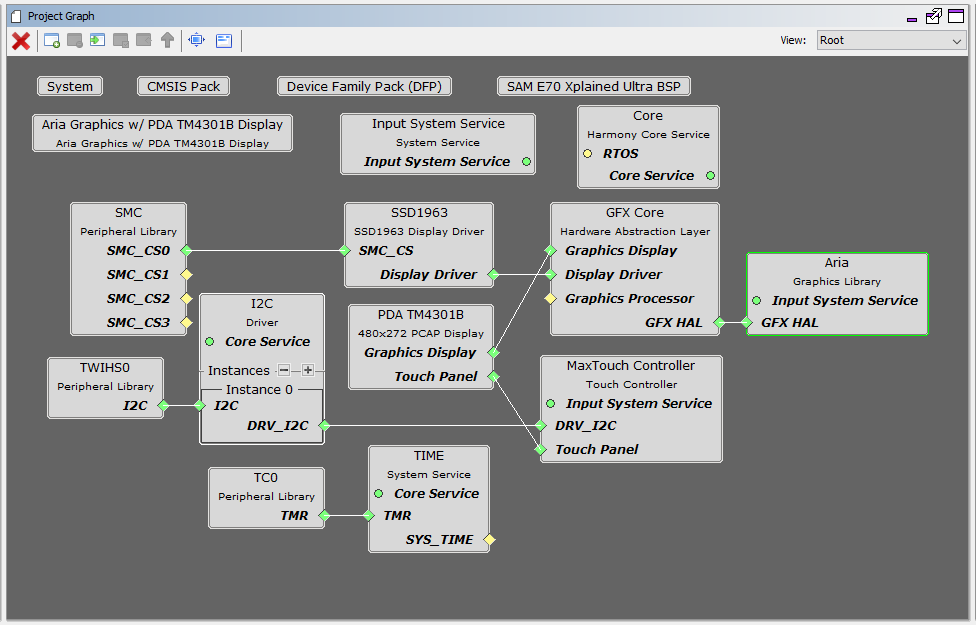Click the blue fit-to-view icon with four arrows
Screen dimensions: 976x625
pyautogui.click(x=197, y=41)
